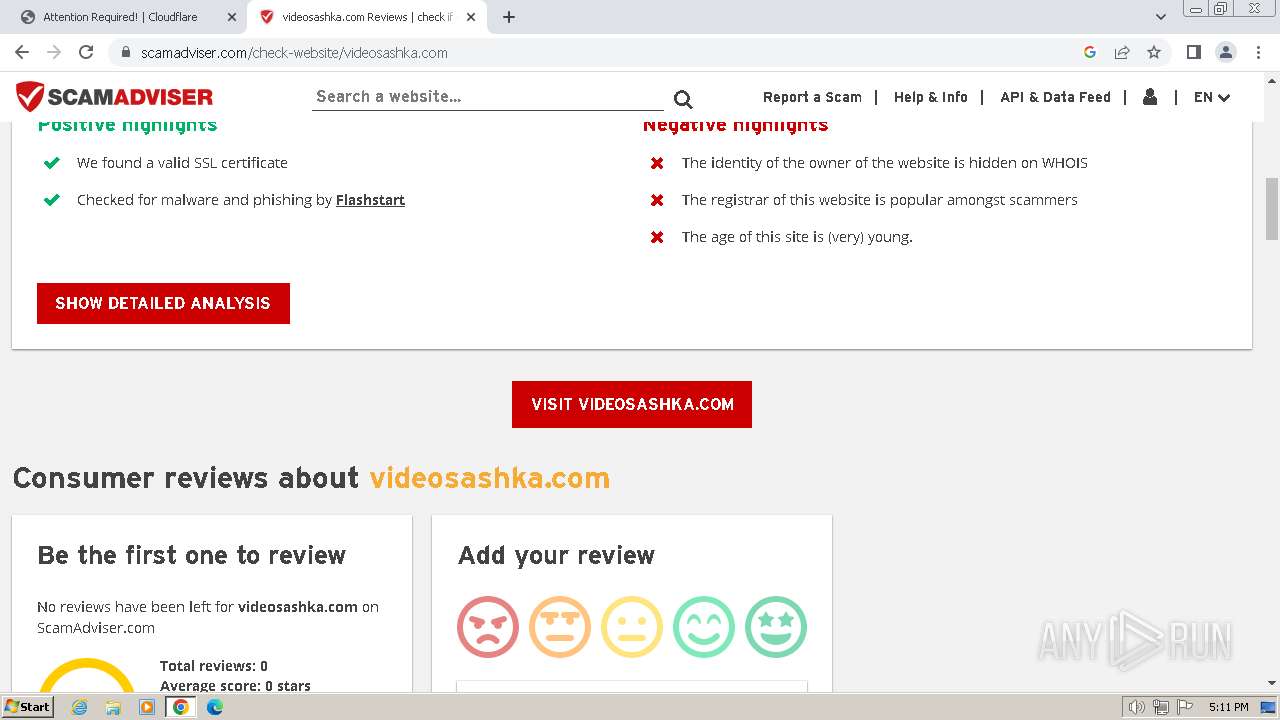Click 'The age of this site is (very) young' text

(797, 237)
